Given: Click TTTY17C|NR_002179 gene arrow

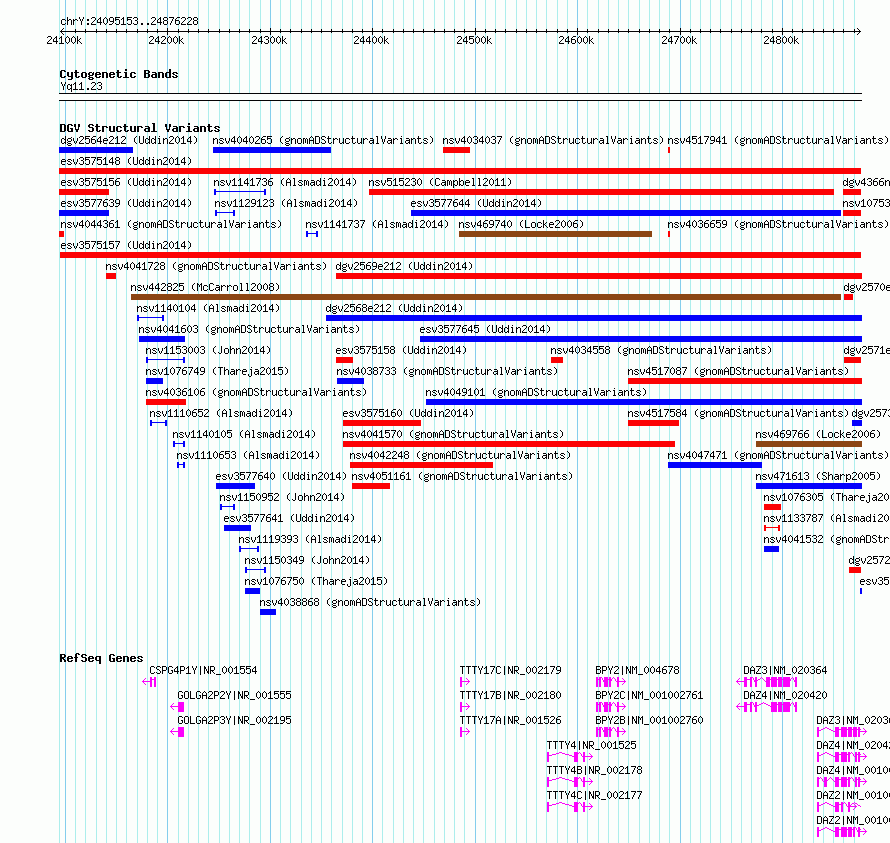Looking at the screenshot, I should (x=465, y=682).
